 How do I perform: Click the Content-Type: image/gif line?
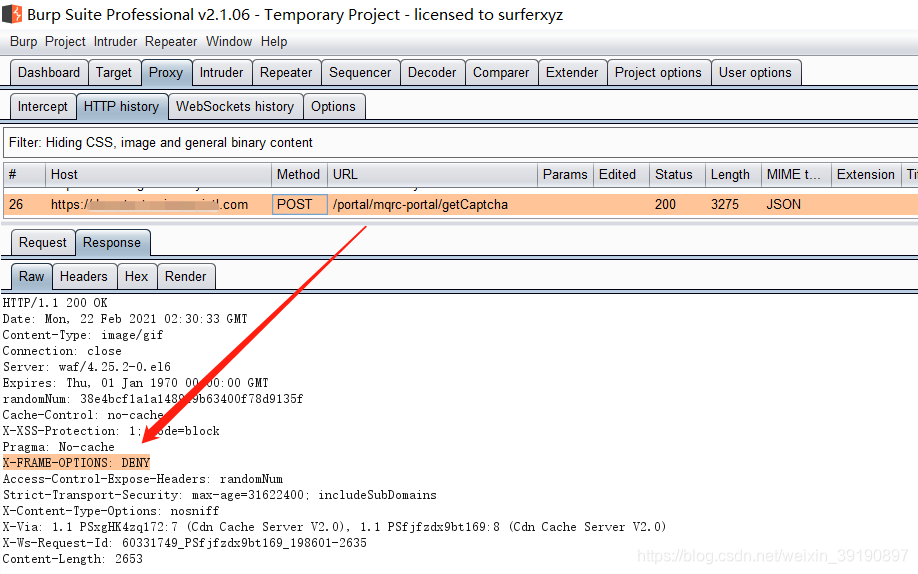coord(83,335)
